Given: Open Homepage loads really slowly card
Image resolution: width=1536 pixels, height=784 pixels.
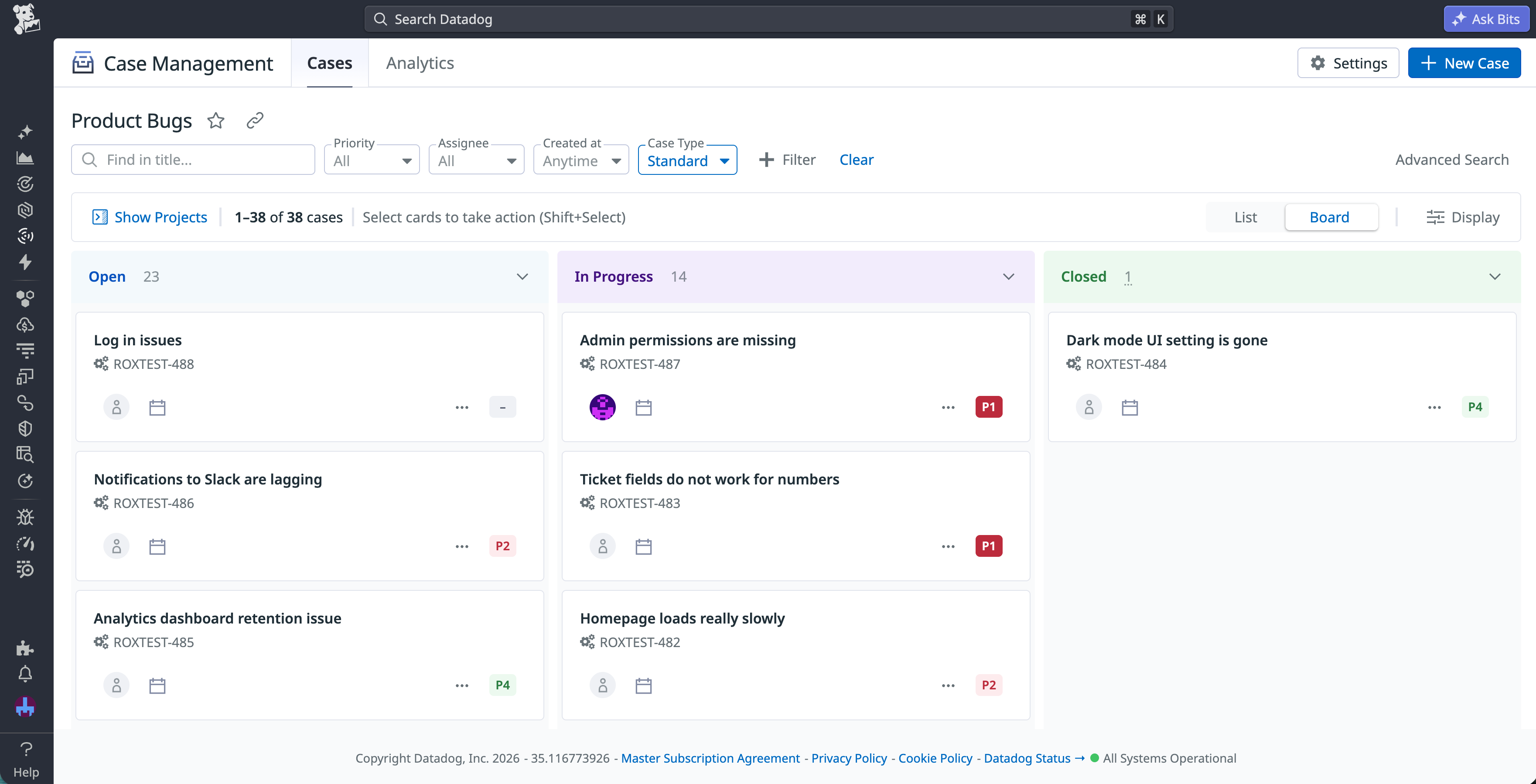Looking at the screenshot, I should [796, 655].
